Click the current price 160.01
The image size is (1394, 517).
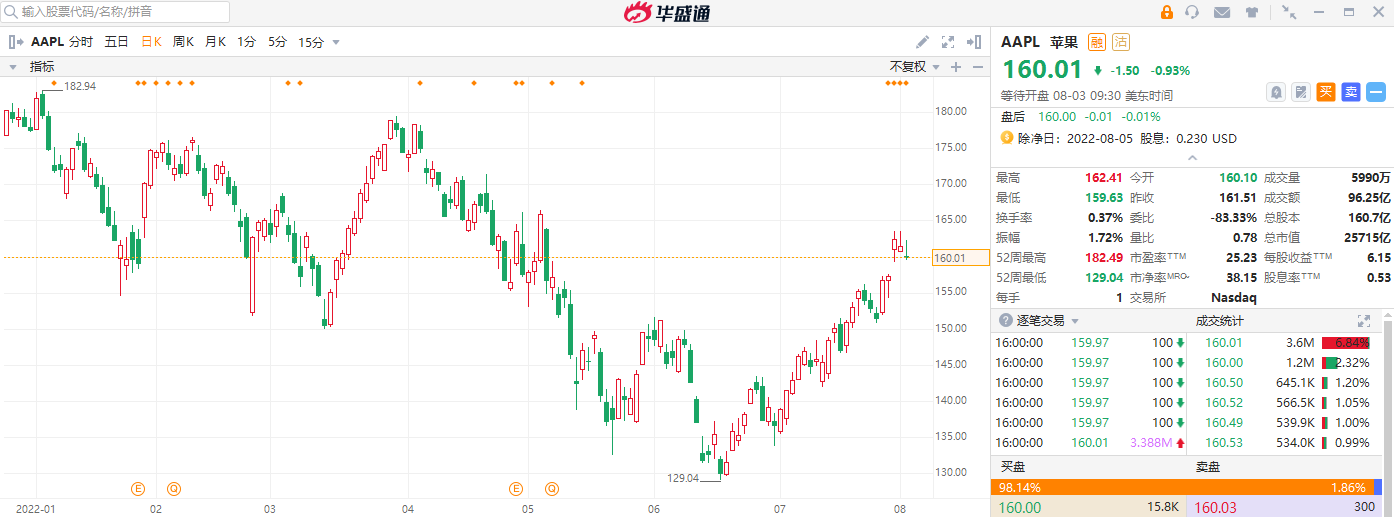coord(1042,70)
